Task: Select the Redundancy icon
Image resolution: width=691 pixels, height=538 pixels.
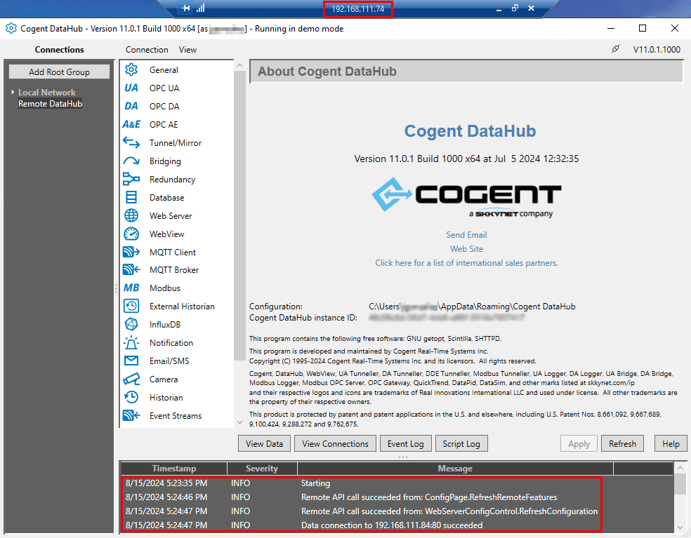Action: [131, 179]
